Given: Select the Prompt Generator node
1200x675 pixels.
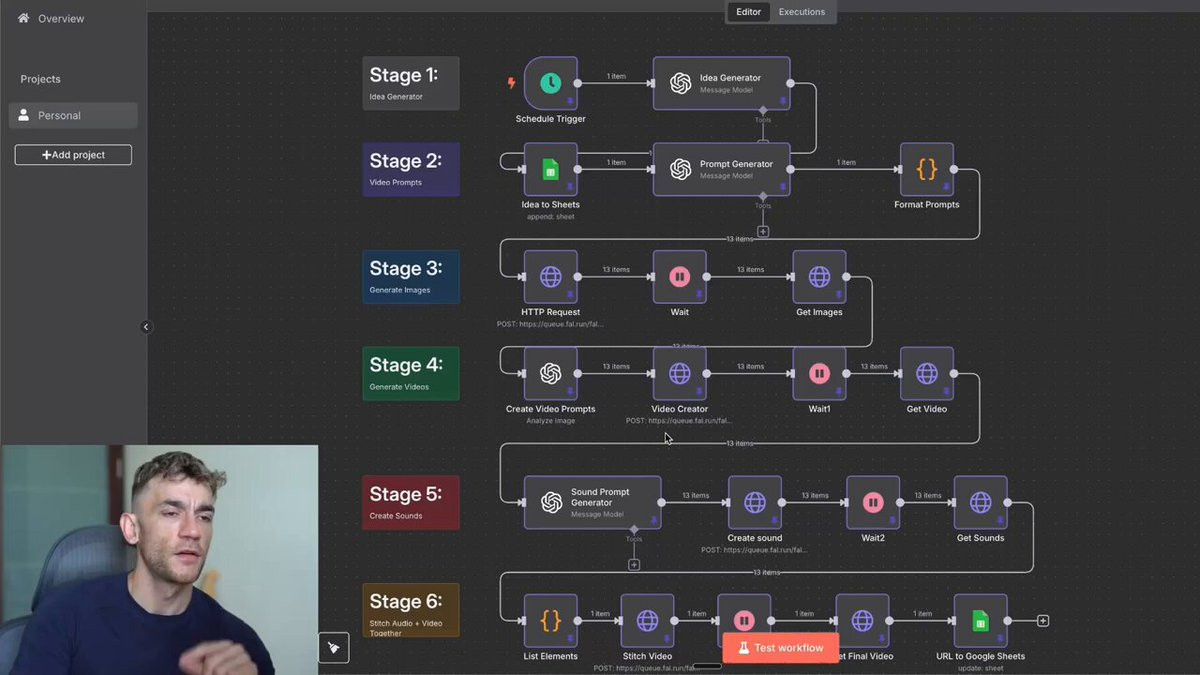Looking at the screenshot, I should 721,169.
